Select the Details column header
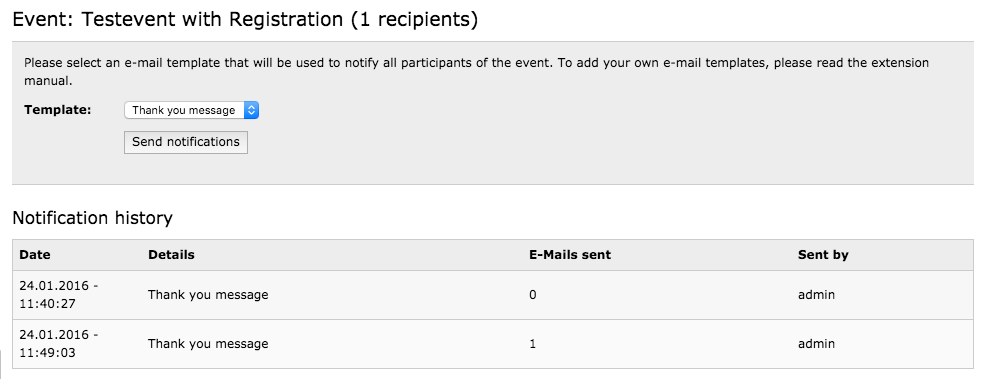This screenshot has height=379, width=989. tap(171, 255)
